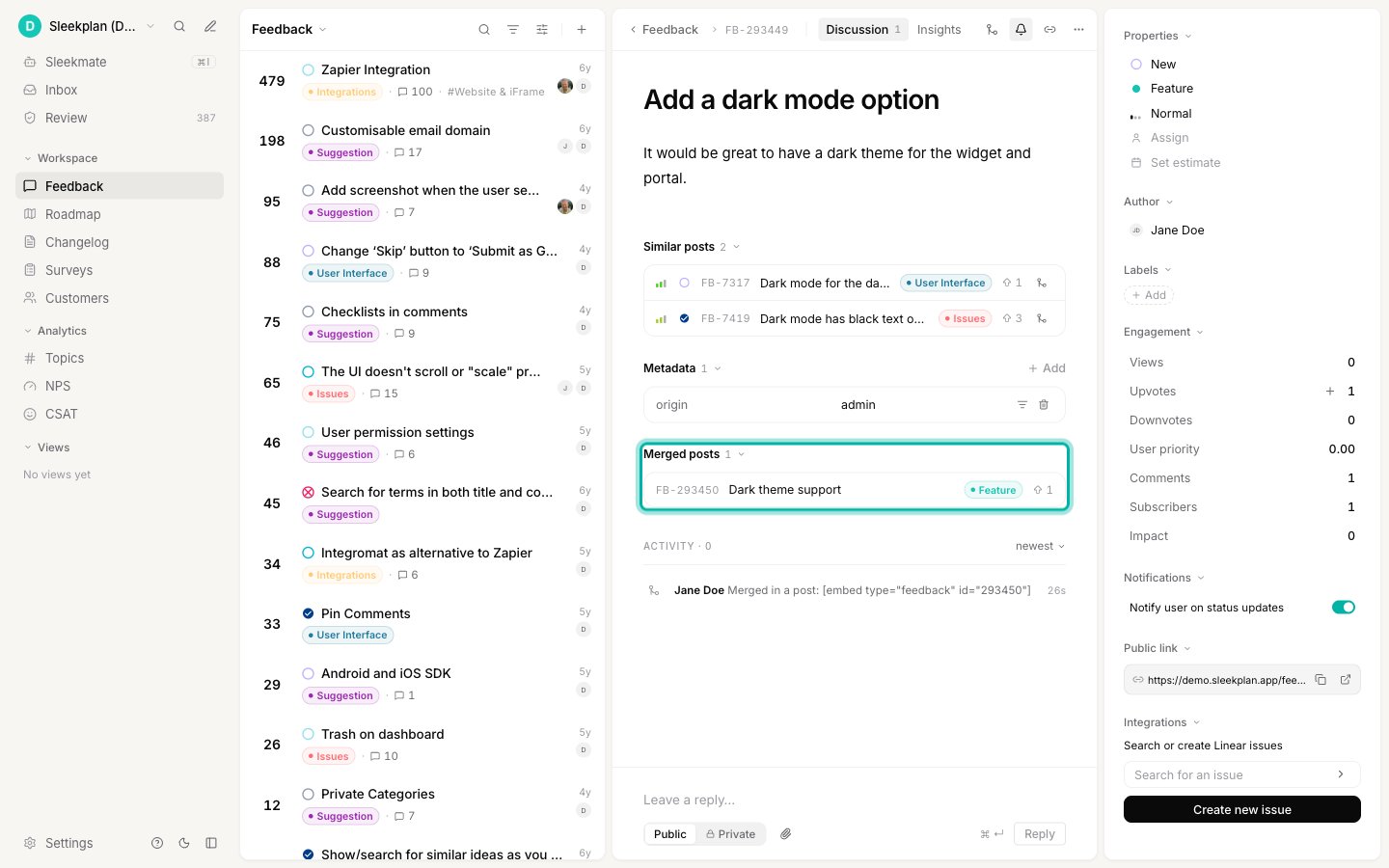Toggle status circle of Trash on dashboard
Screen dimensions: 1389x868
pos(309,734)
